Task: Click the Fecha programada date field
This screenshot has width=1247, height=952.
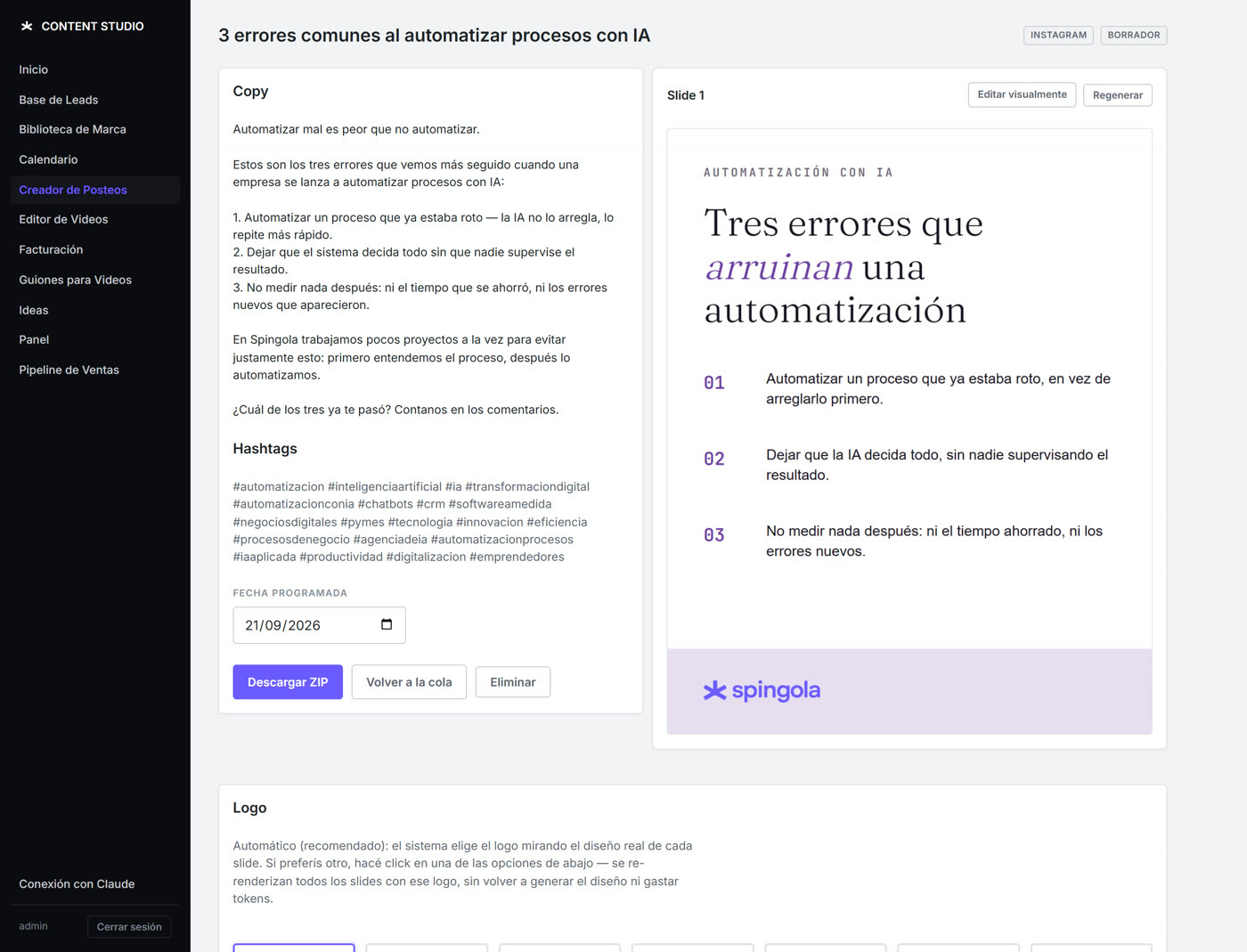Action: (319, 625)
